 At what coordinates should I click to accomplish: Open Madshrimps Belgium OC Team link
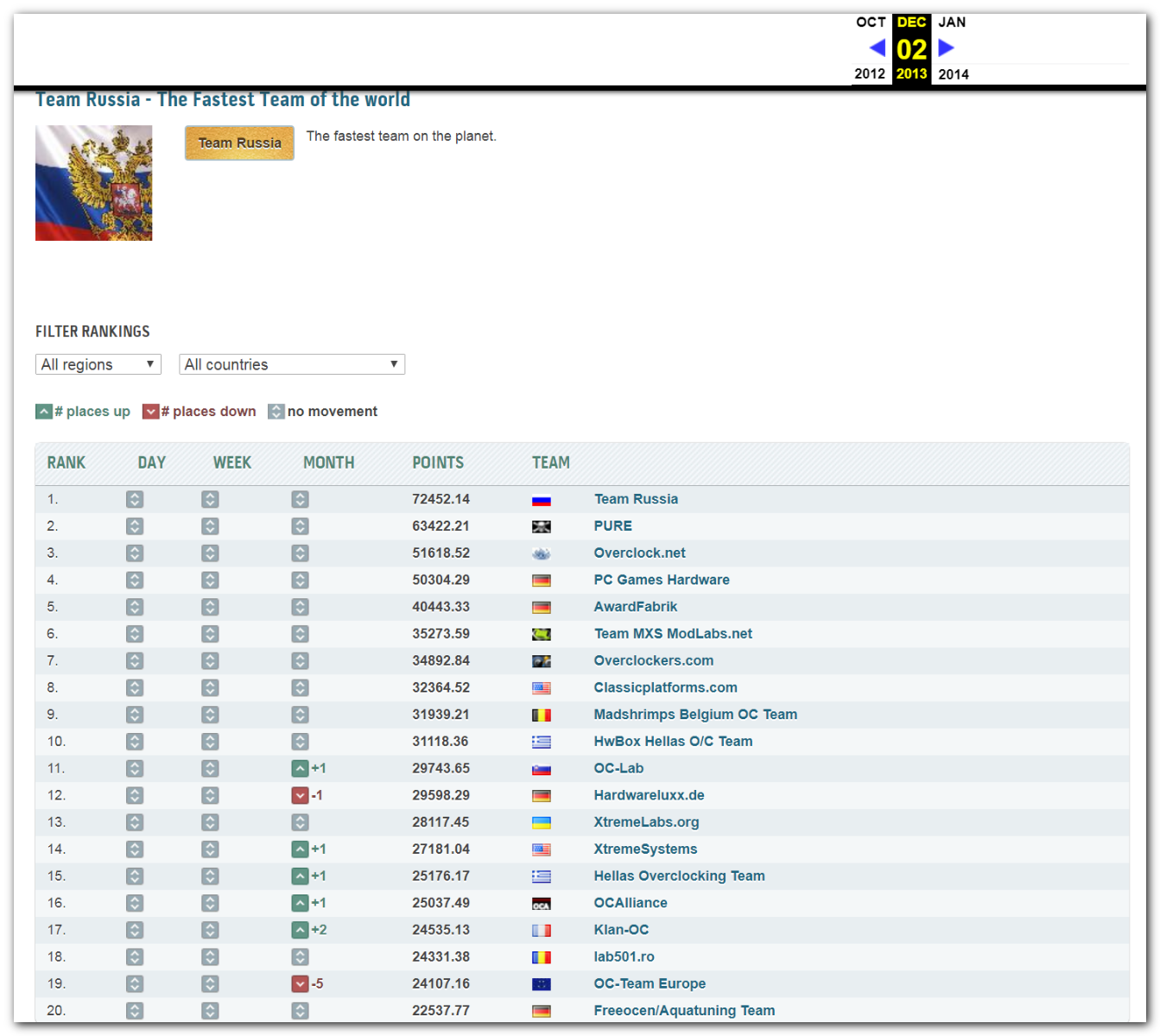695,715
